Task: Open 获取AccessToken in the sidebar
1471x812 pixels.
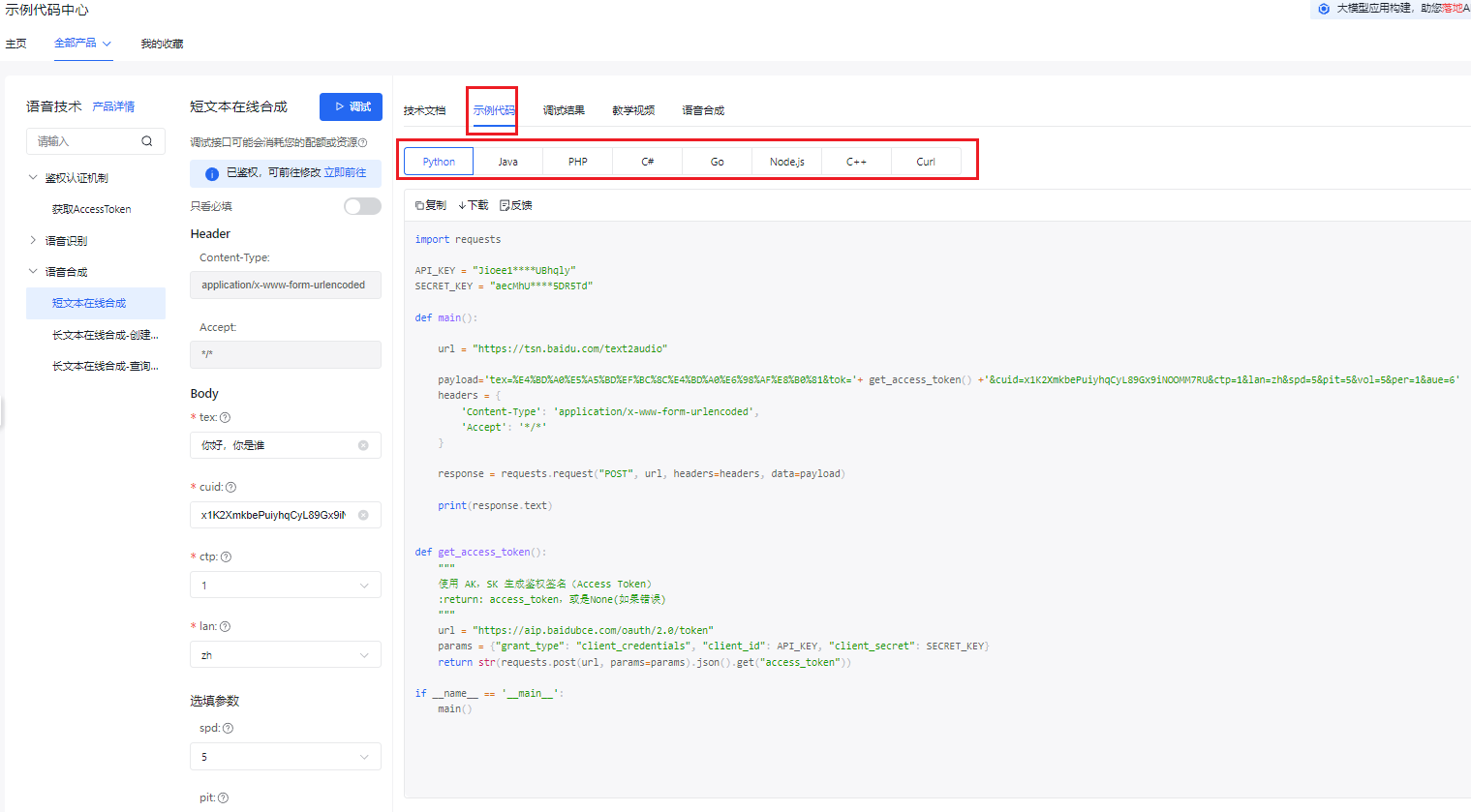Action: tap(92, 209)
